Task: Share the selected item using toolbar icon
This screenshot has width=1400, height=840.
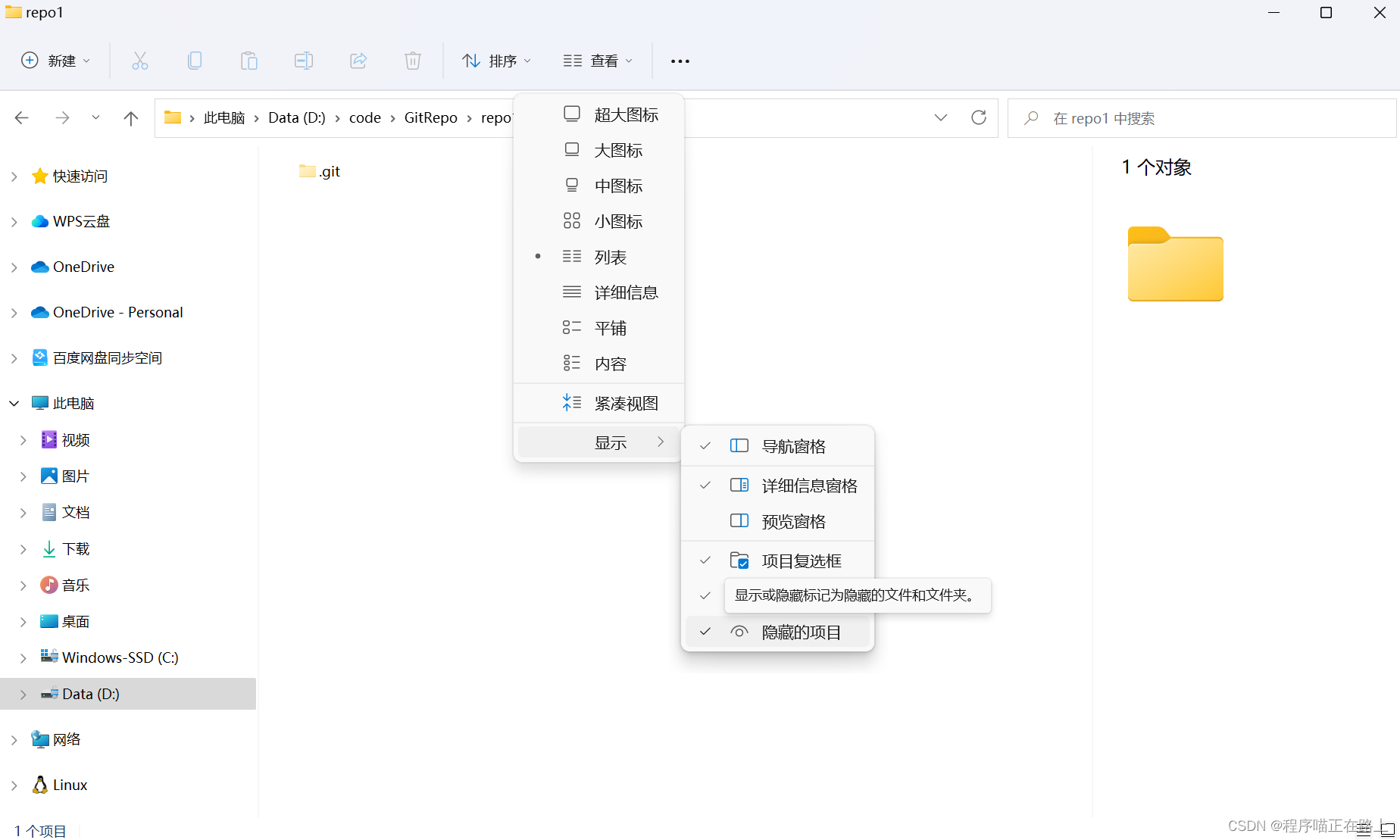Action: tap(358, 61)
